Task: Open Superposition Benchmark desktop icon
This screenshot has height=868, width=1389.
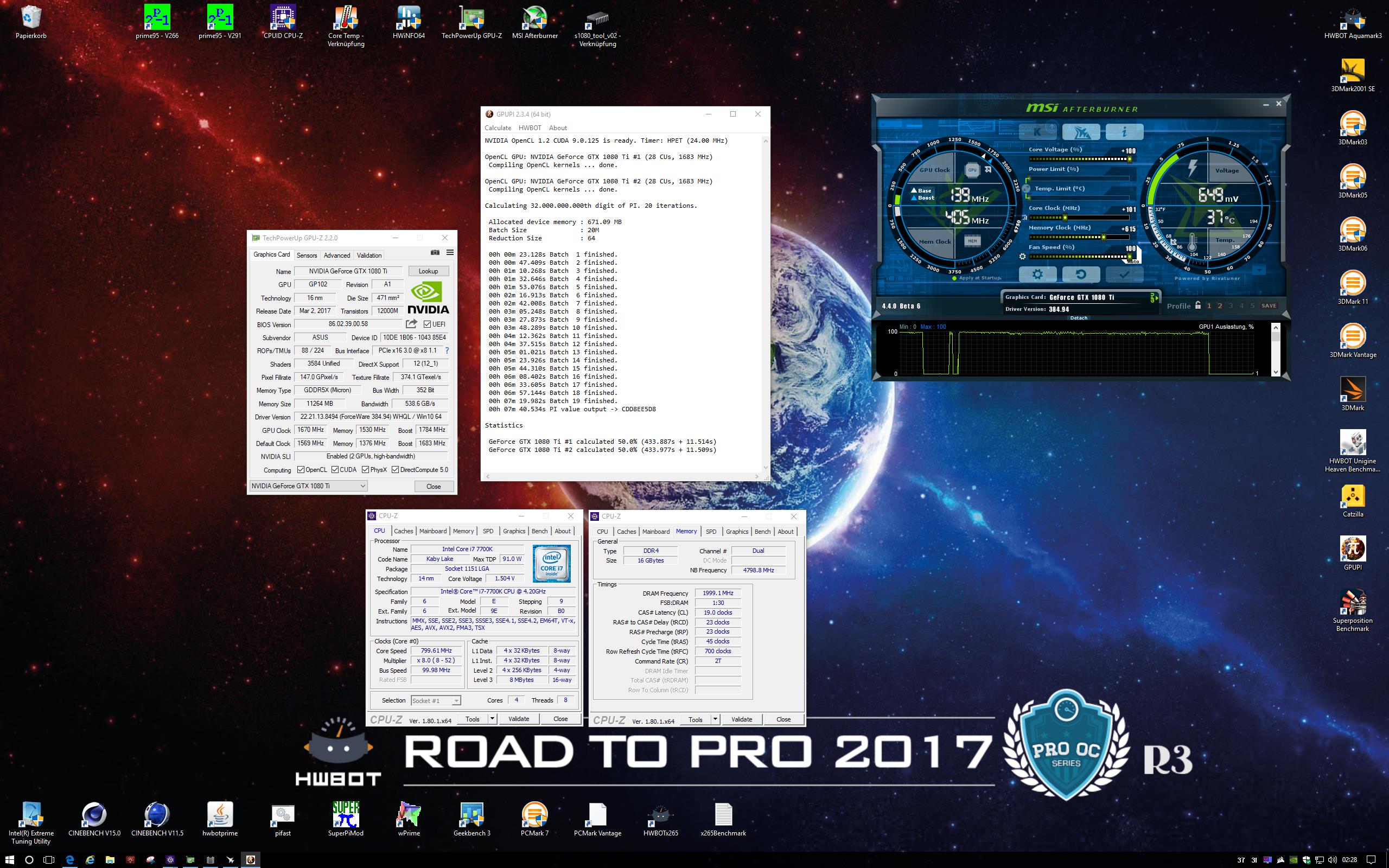Action: click(1353, 611)
